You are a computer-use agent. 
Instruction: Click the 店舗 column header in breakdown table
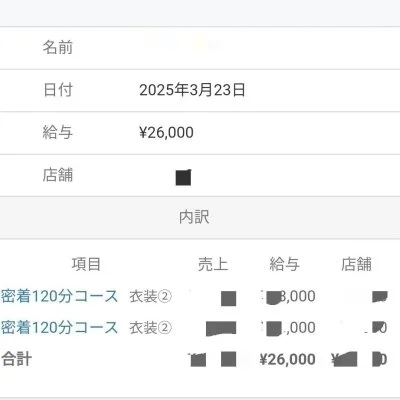[x=356, y=264]
